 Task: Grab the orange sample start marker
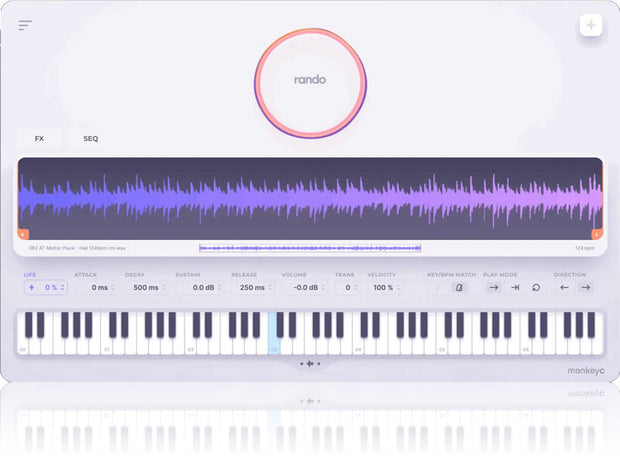tap(23, 234)
